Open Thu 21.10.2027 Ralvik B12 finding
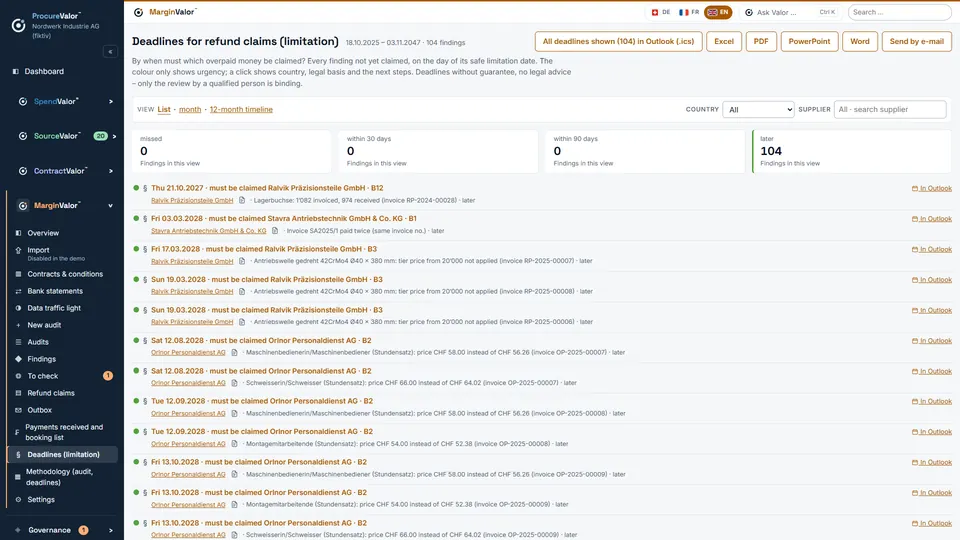Screen dimensions: 960x540 267,188
